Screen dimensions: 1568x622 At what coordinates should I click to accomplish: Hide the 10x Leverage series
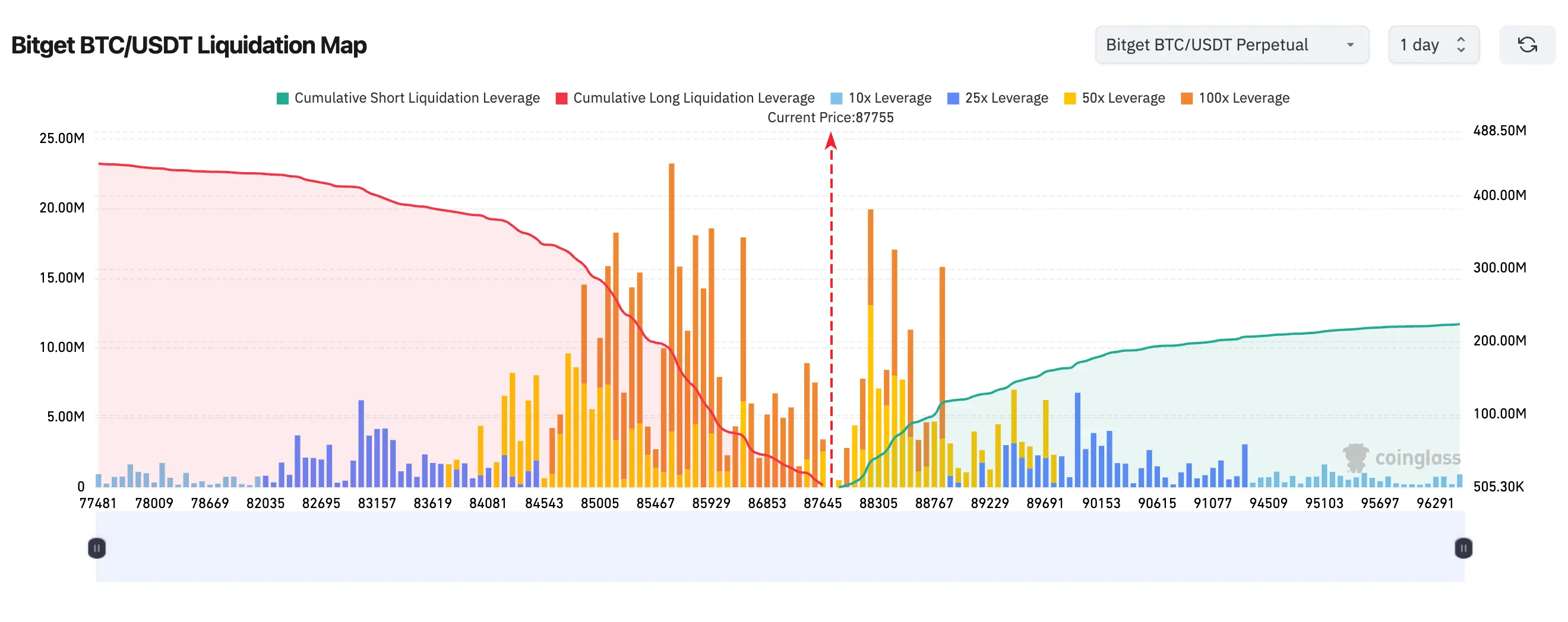point(881,98)
